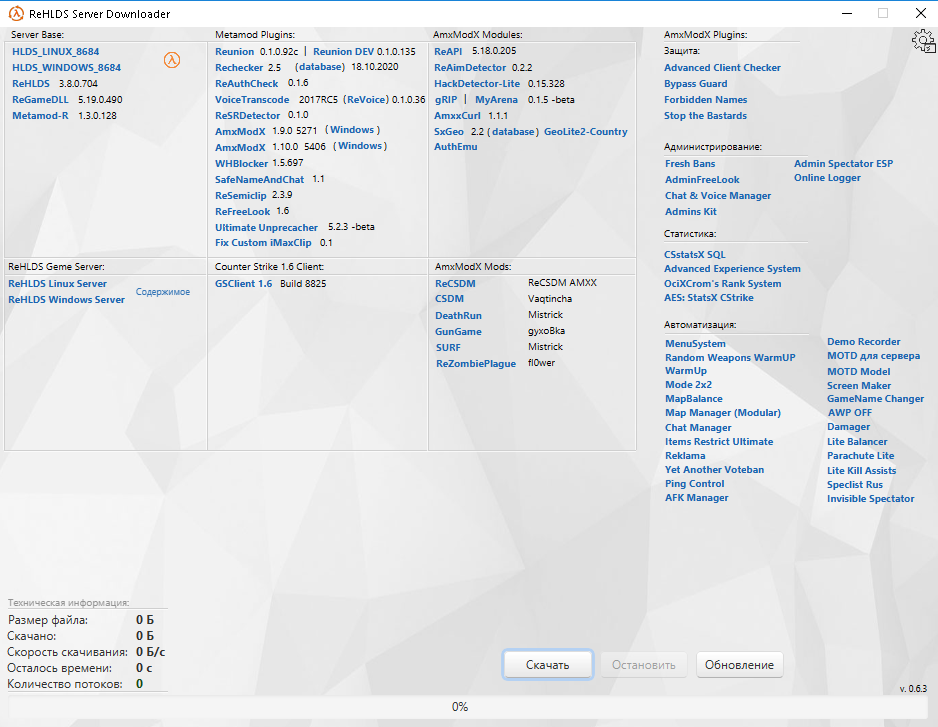Viewport: 938px width, 727px height.
Task: Select AmxModX 1.9.0 link
Action: [240, 131]
